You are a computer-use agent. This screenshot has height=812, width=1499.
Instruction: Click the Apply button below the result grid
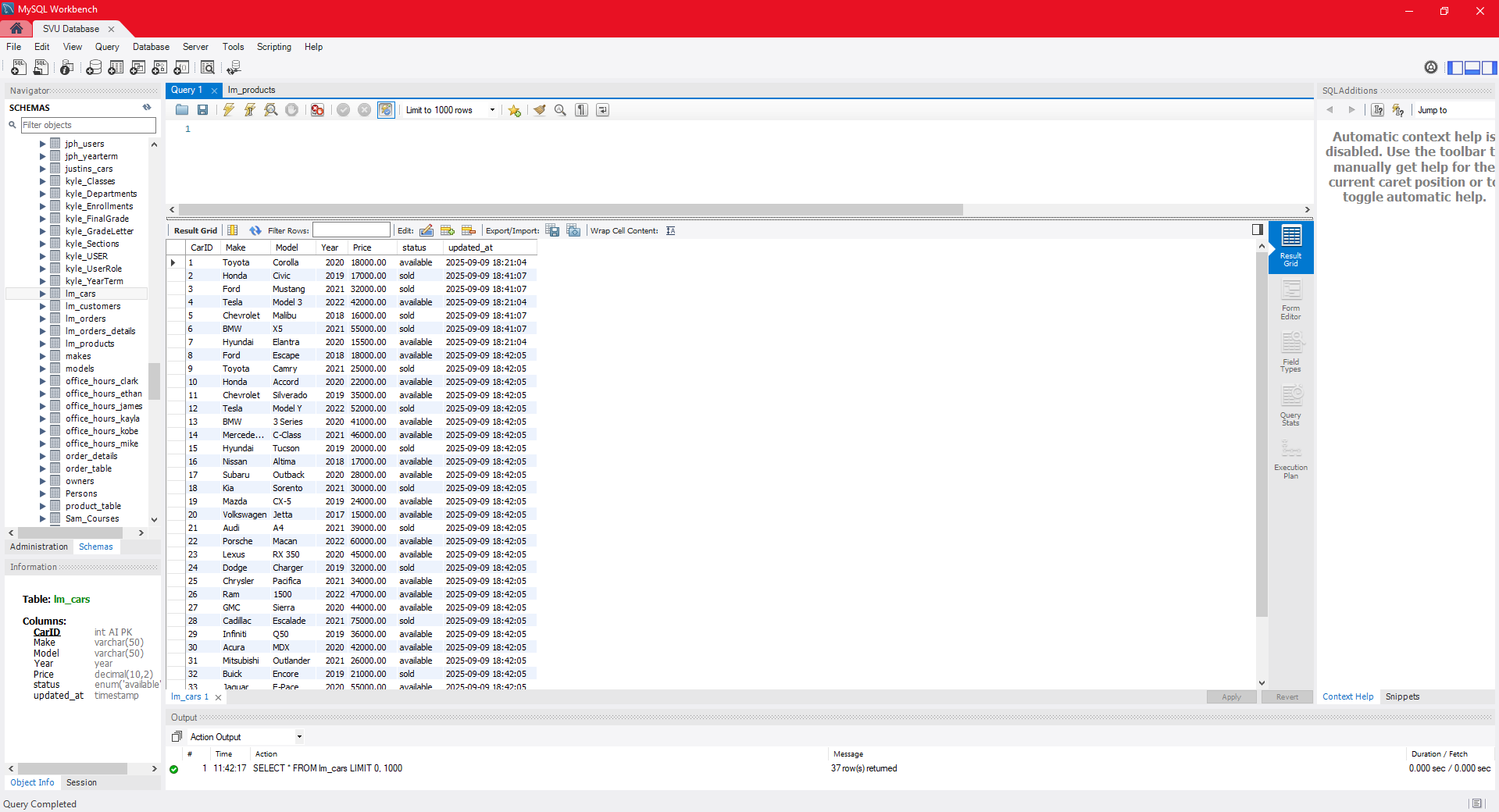[1230, 696]
